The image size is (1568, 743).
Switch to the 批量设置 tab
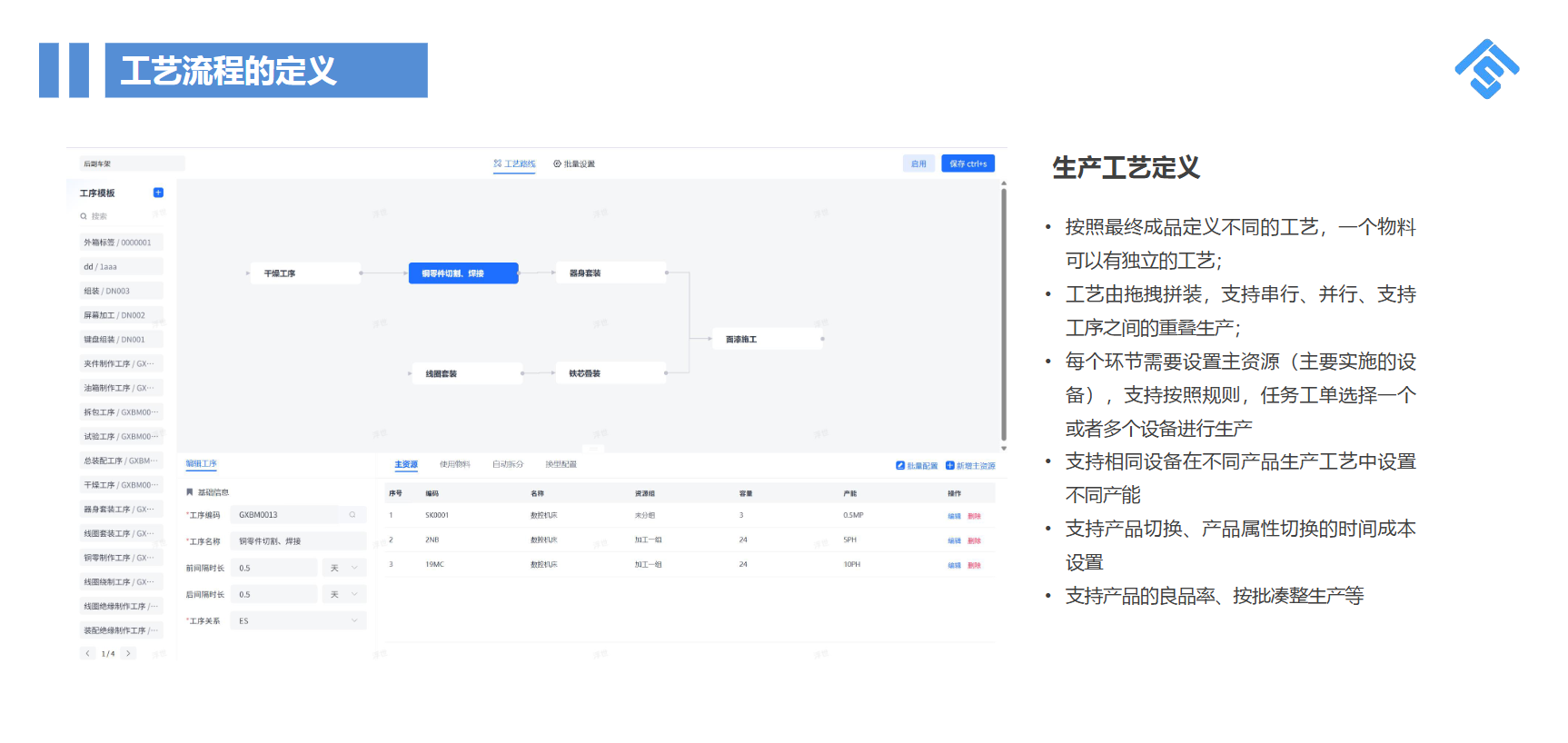[x=574, y=164]
